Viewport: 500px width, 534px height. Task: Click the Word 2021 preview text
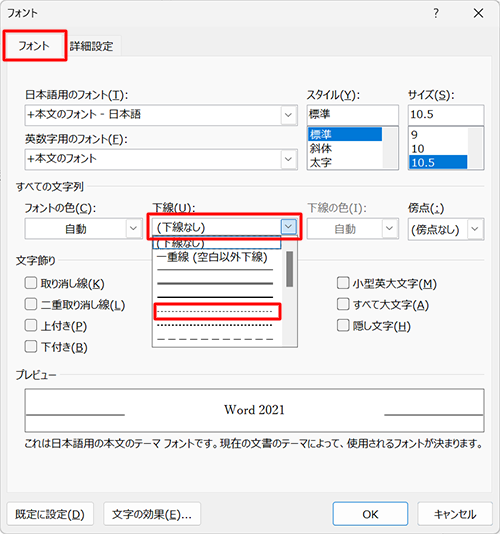[254, 410]
